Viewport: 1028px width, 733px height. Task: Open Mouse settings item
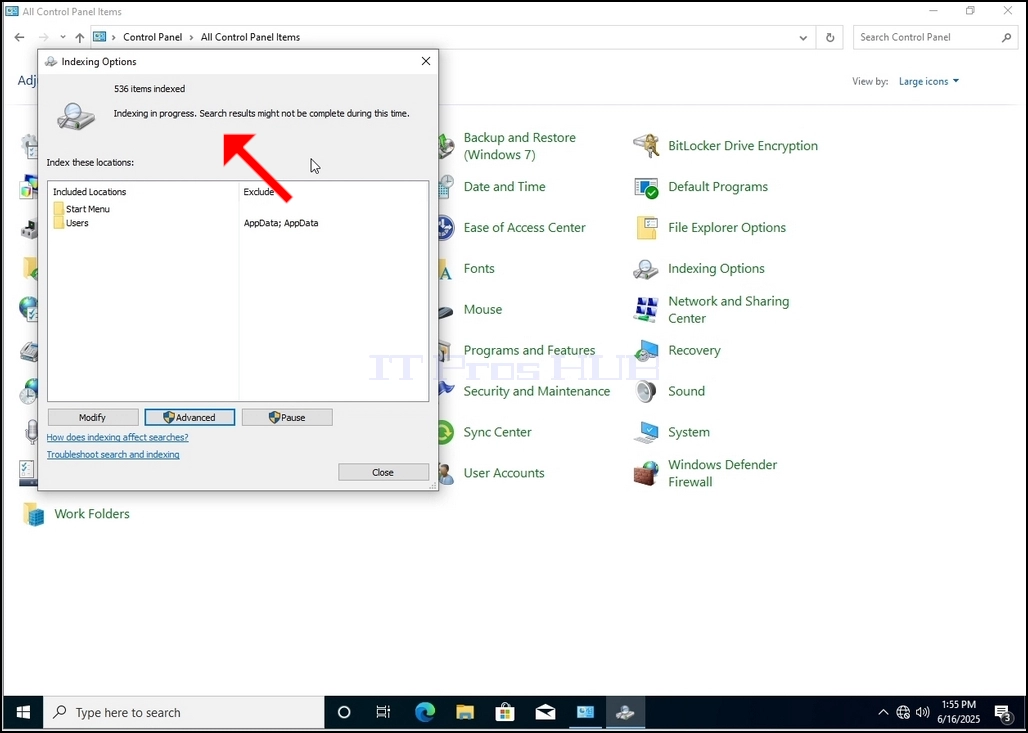click(483, 309)
